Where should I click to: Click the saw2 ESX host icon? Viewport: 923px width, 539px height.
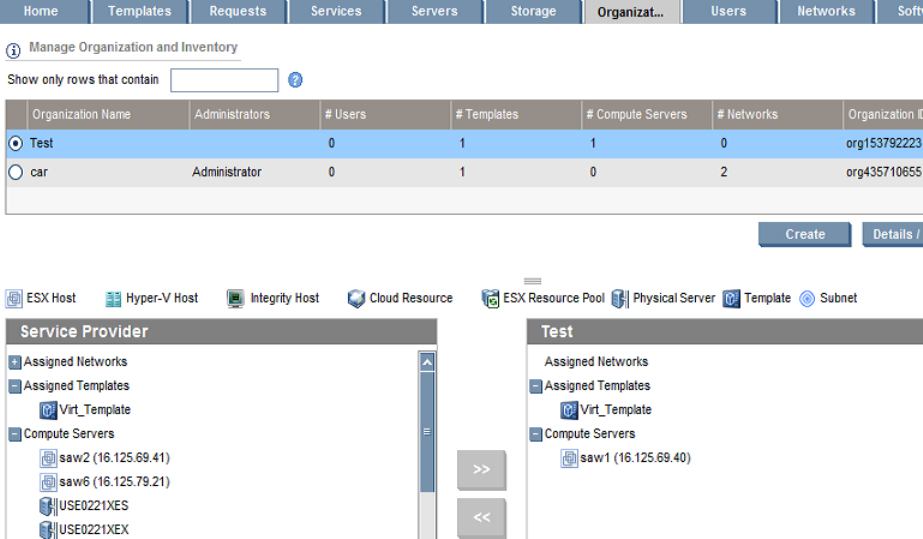tap(48, 458)
